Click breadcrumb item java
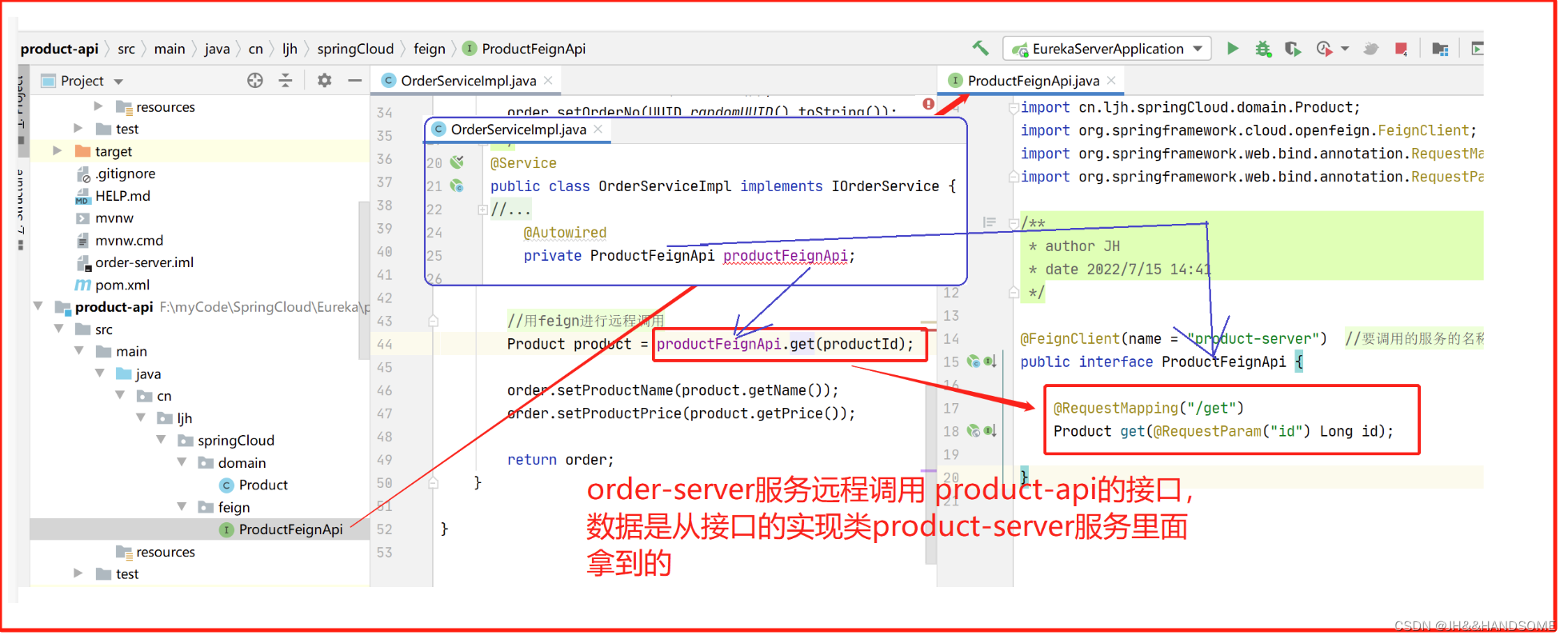1568x639 pixels. click(217, 49)
